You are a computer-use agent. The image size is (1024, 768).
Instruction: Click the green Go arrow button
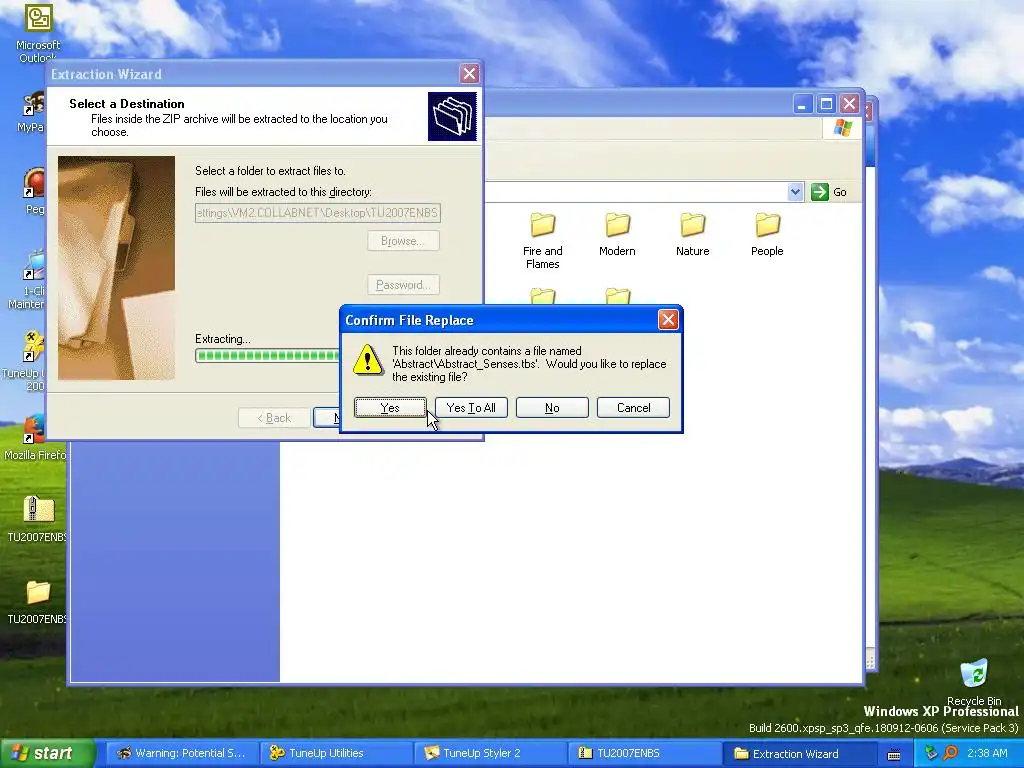(x=820, y=192)
